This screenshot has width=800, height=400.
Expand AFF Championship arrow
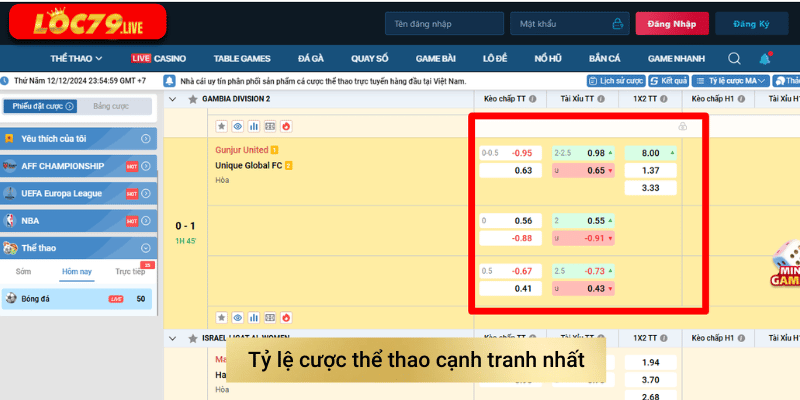point(146,166)
